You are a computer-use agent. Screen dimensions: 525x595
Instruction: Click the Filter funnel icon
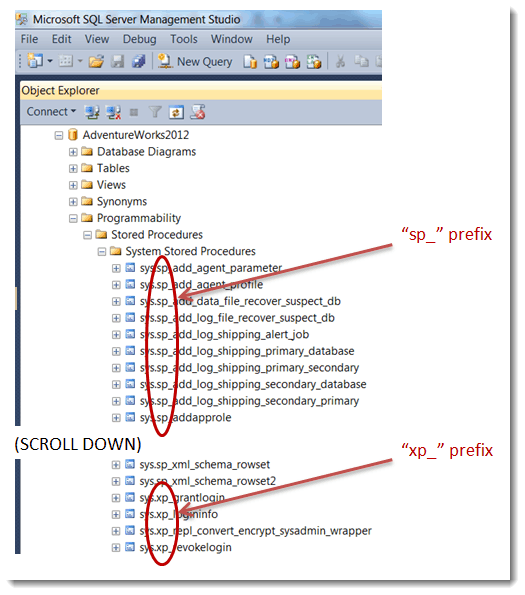click(x=155, y=112)
